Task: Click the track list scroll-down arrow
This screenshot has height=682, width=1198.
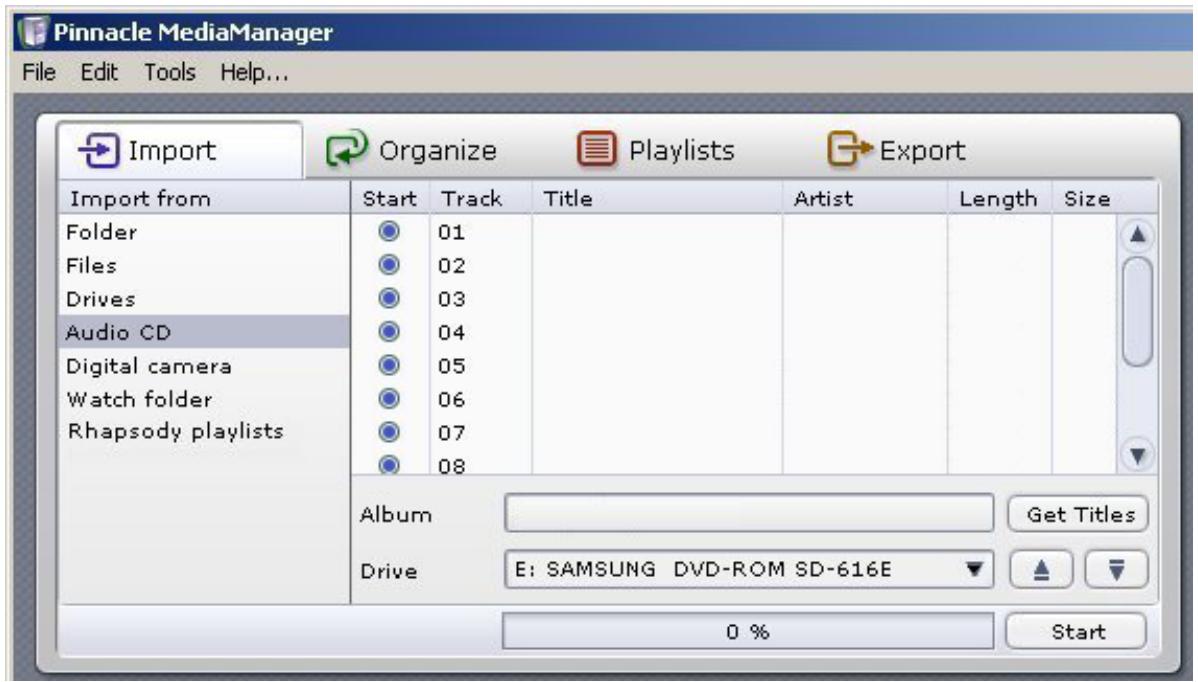Action: (x=1137, y=455)
